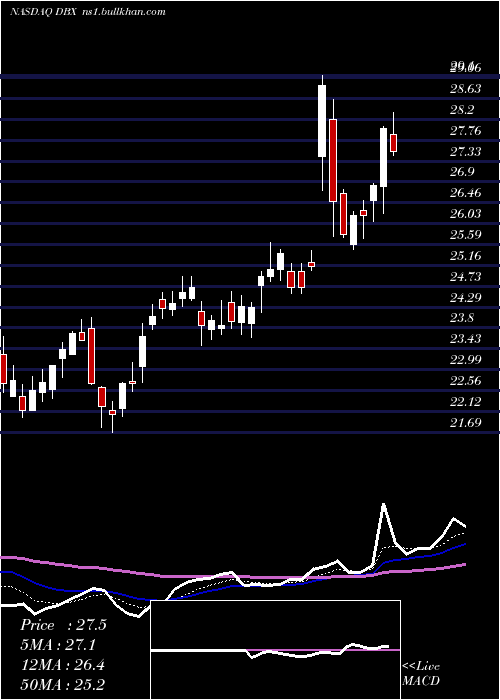Click the <<Live MACD label

pyautogui.click(x=421, y=674)
